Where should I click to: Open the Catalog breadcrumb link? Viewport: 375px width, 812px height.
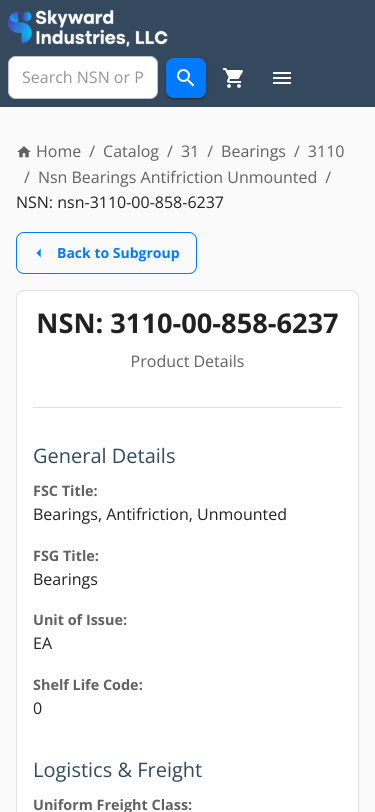tap(131, 151)
